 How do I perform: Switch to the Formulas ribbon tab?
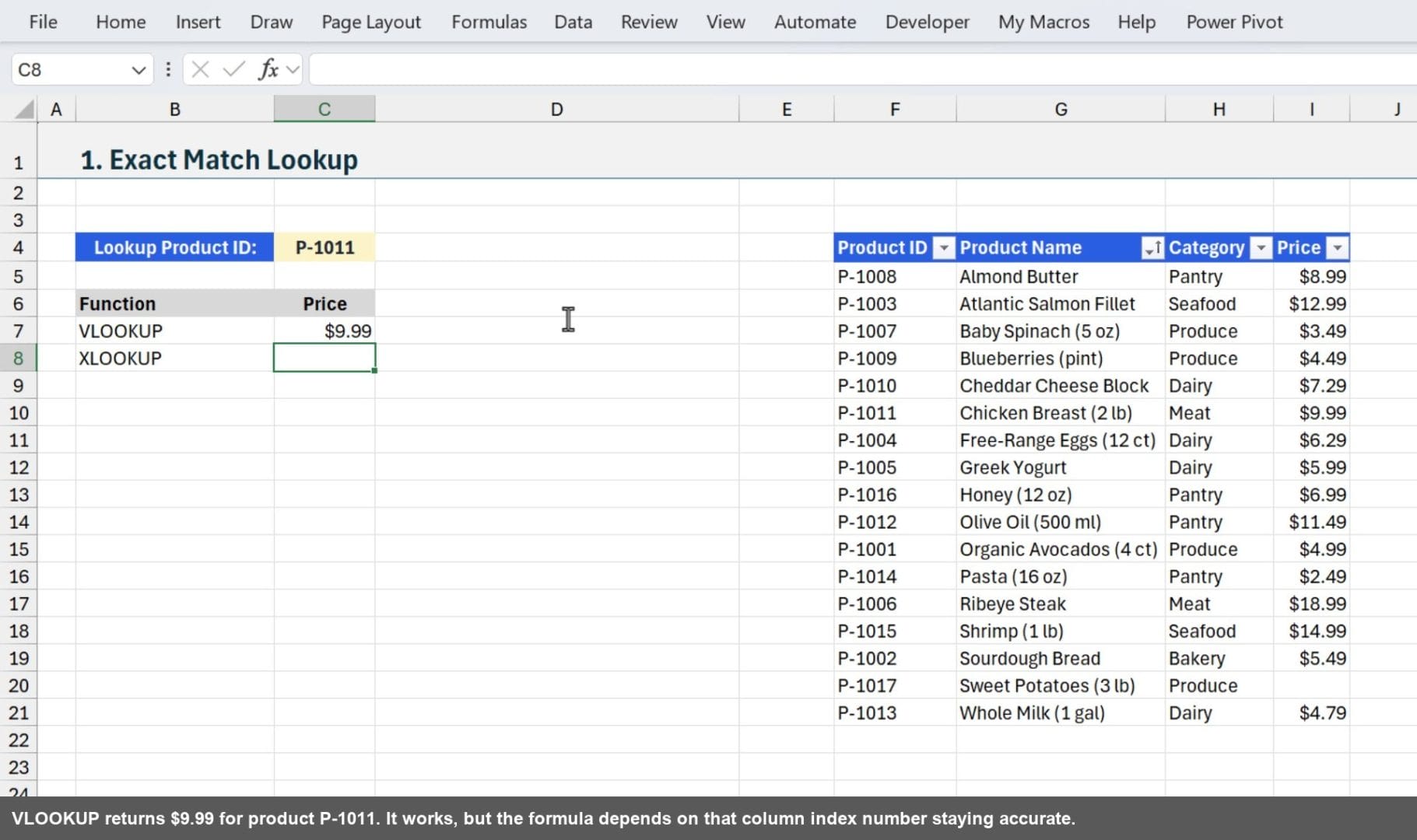[489, 22]
